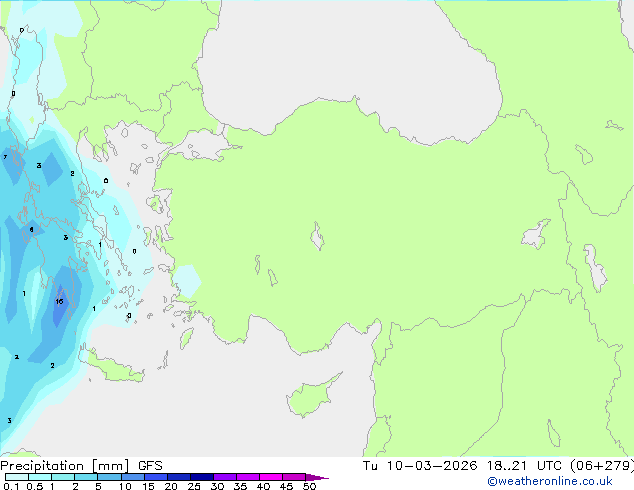
Task: Click the '30' legend scale label
Action: [x=217, y=486]
